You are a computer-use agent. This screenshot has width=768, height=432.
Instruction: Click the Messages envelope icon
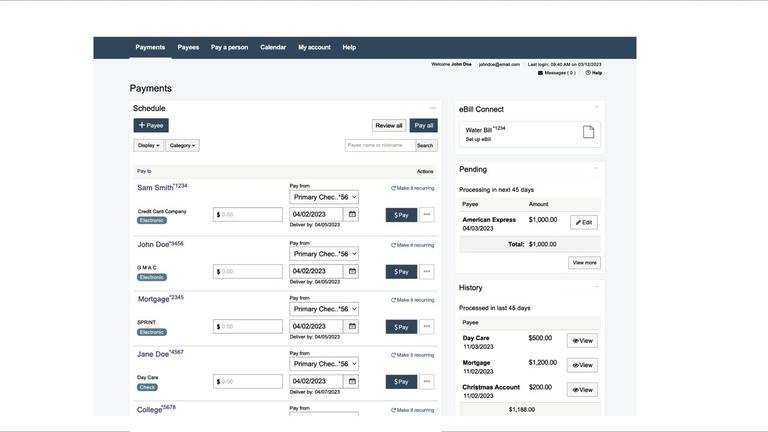pyautogui.click(x=541, y=73)
